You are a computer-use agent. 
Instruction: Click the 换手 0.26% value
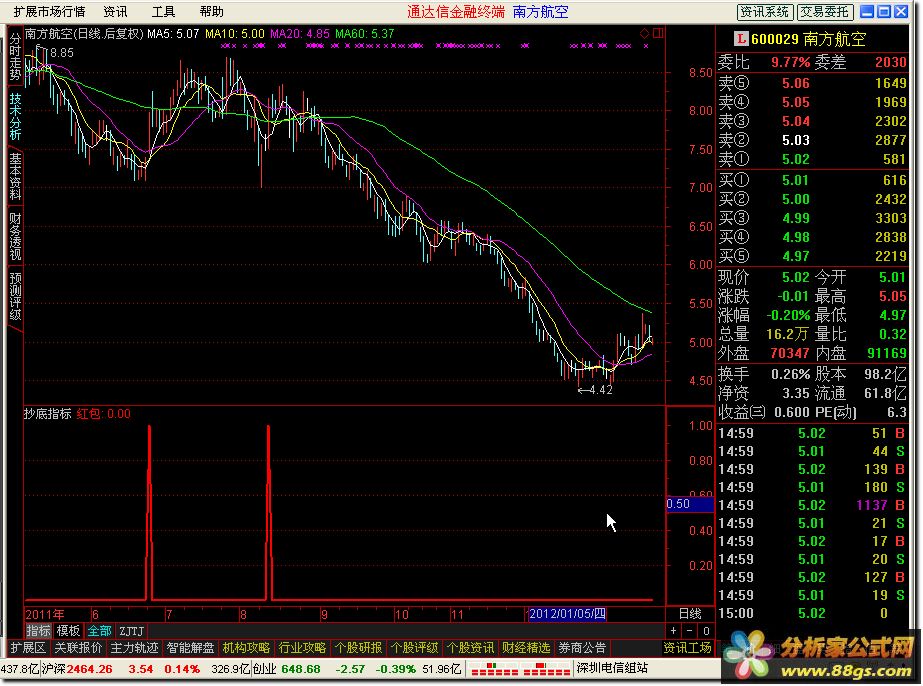pyautogui.click(x=791, y=375)
